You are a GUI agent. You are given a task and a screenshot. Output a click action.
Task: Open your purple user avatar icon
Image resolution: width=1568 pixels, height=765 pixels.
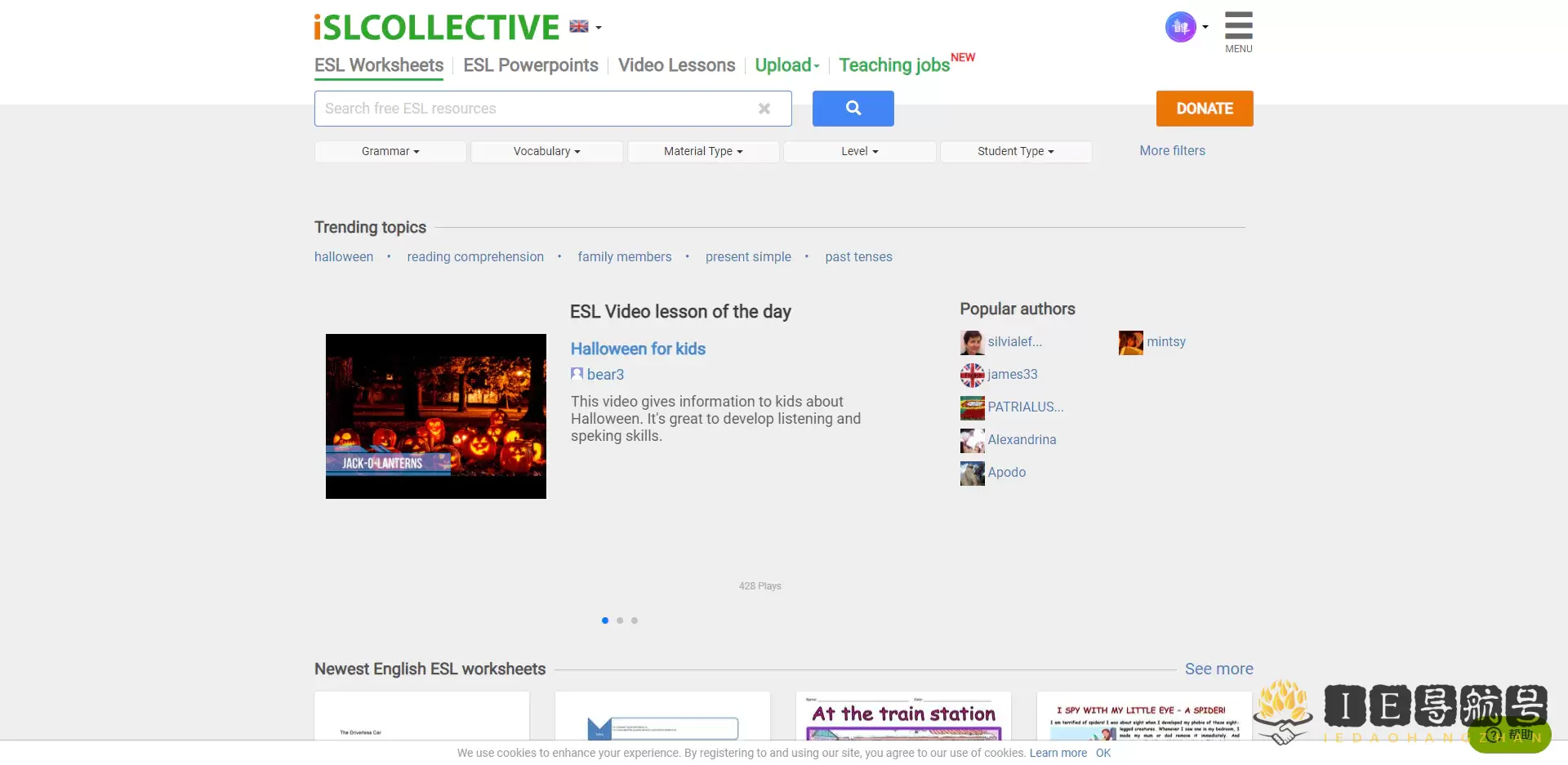pyautogui.click(x=1179, y=26)
